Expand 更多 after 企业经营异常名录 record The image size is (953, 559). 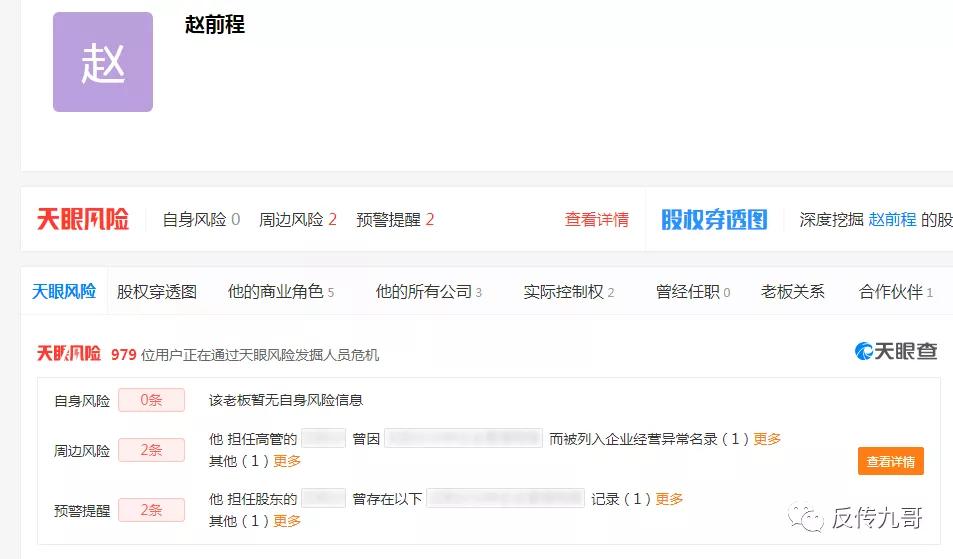coord(767,439)
